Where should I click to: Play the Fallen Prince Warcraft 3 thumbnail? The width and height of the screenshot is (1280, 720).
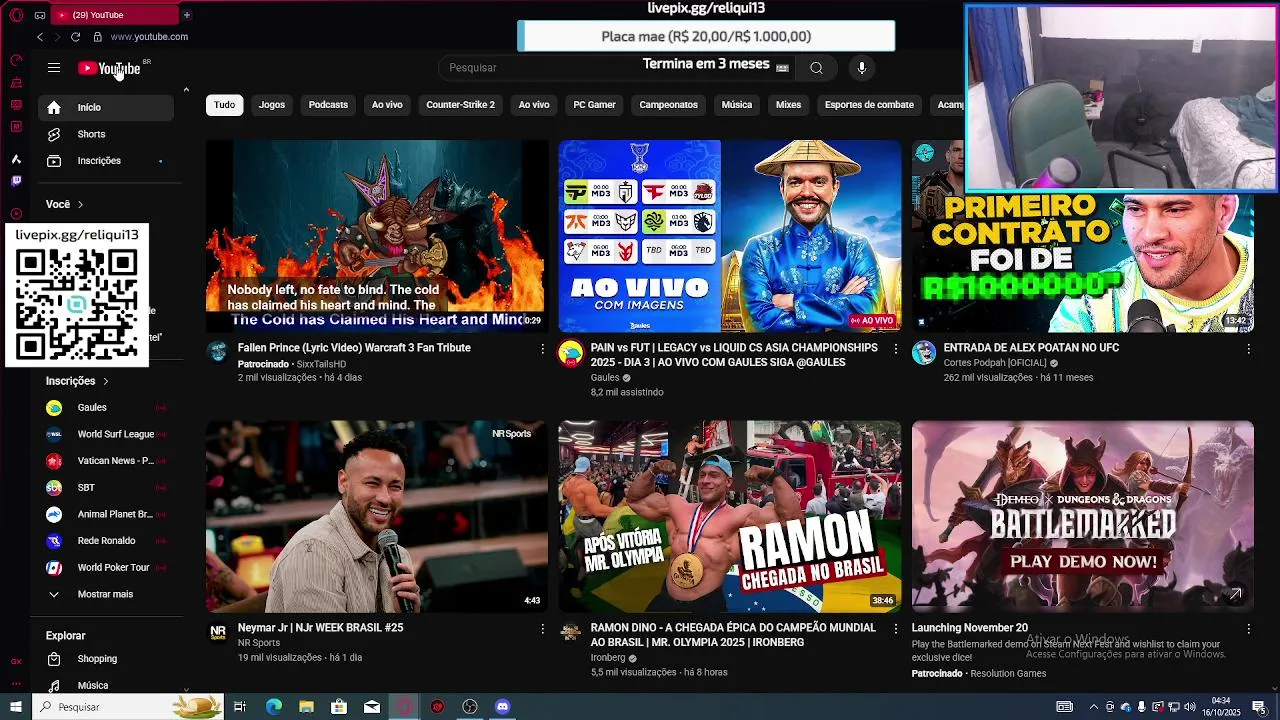377,236
